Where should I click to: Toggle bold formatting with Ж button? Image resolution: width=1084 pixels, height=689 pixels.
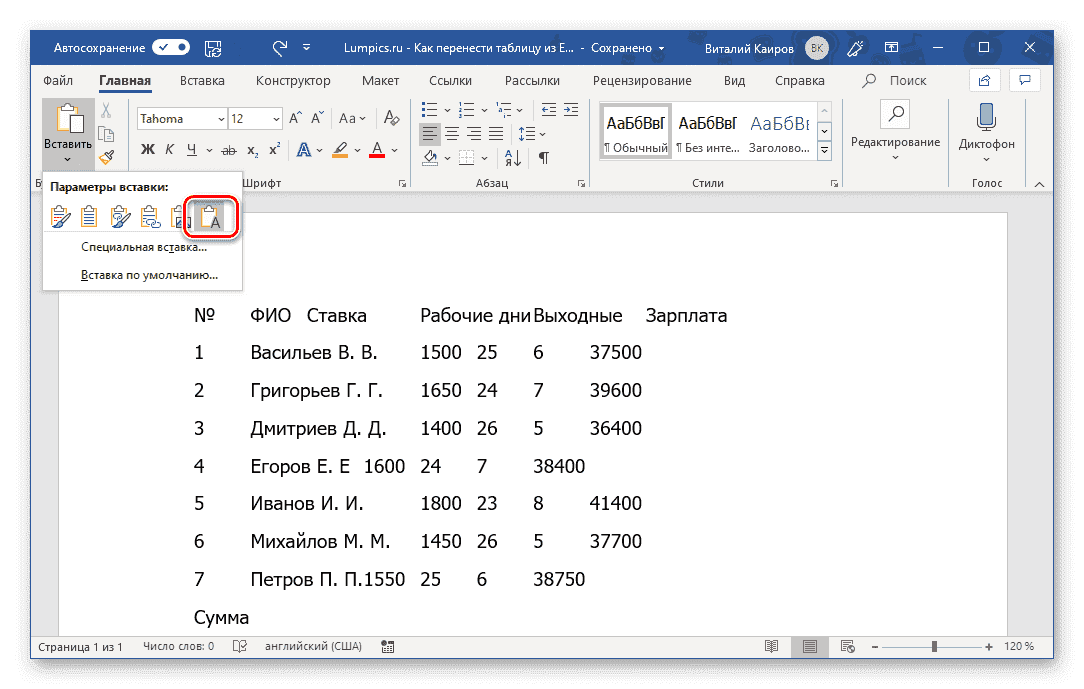pyautogui.click(x=149, y=150)
